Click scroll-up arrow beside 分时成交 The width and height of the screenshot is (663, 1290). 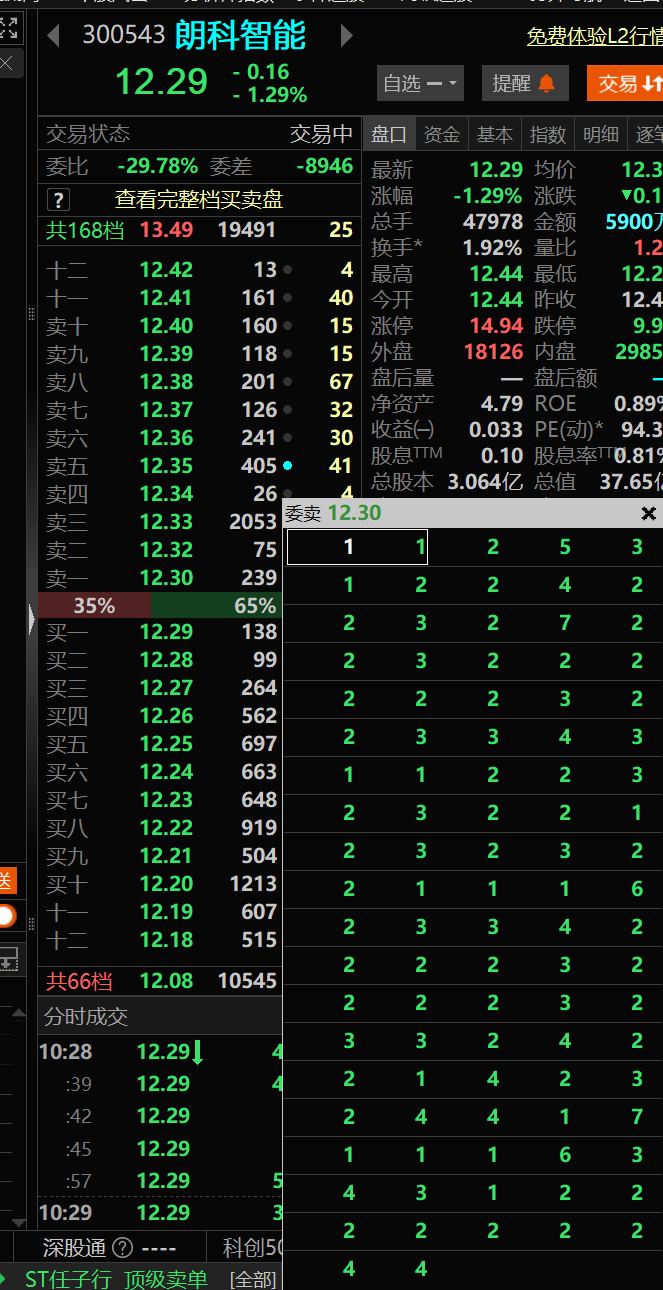pos(19,1013)
